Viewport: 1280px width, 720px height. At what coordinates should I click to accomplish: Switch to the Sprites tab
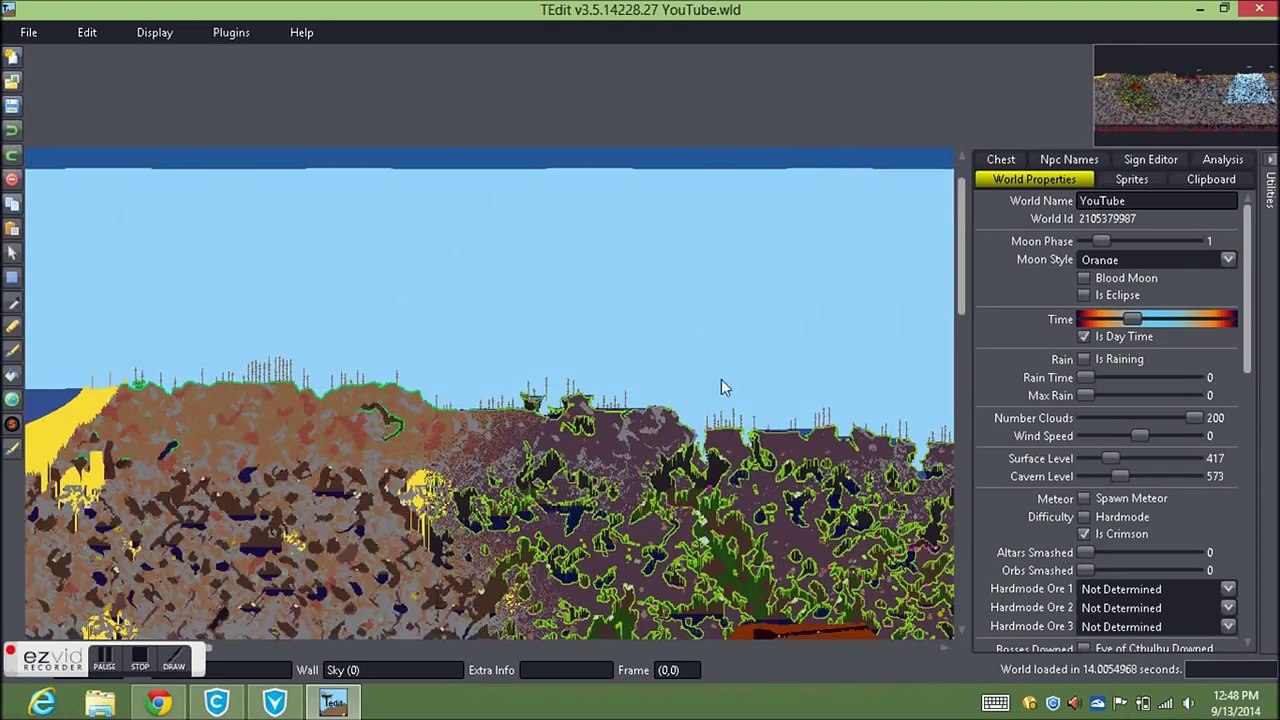point(1132,180)
